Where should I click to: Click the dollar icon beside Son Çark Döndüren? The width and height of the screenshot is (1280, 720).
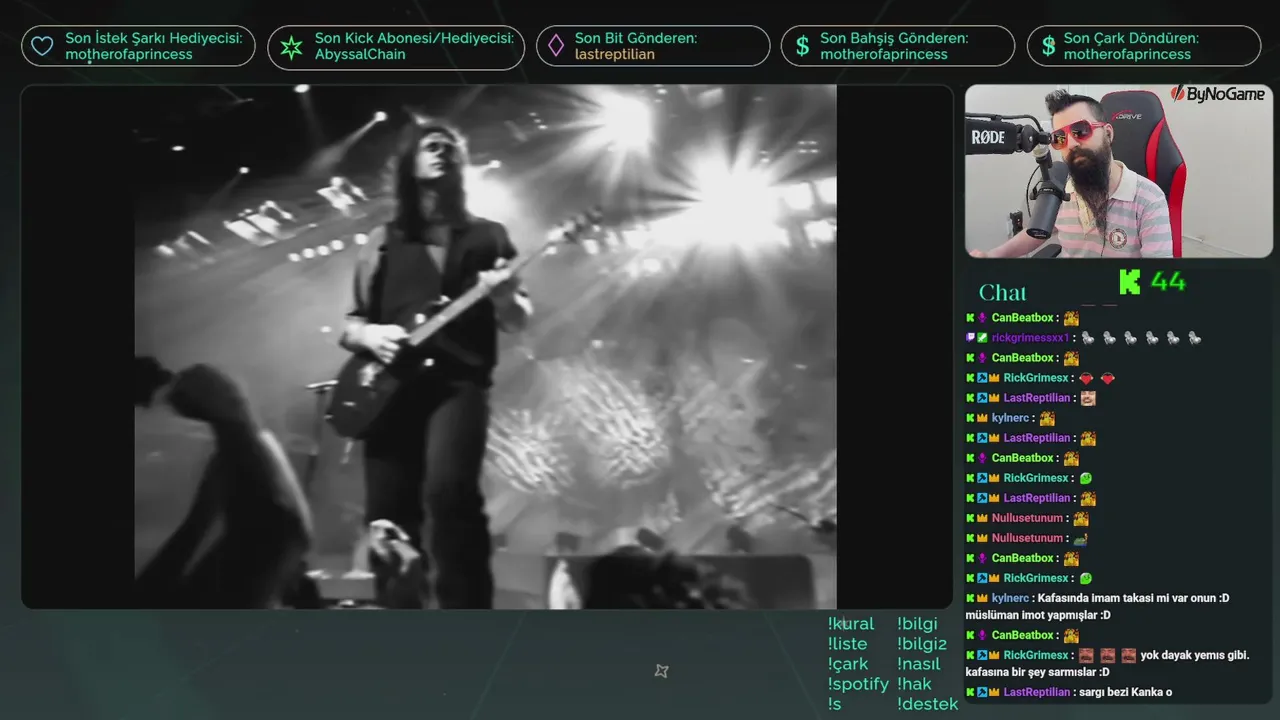coord(1048,46)
